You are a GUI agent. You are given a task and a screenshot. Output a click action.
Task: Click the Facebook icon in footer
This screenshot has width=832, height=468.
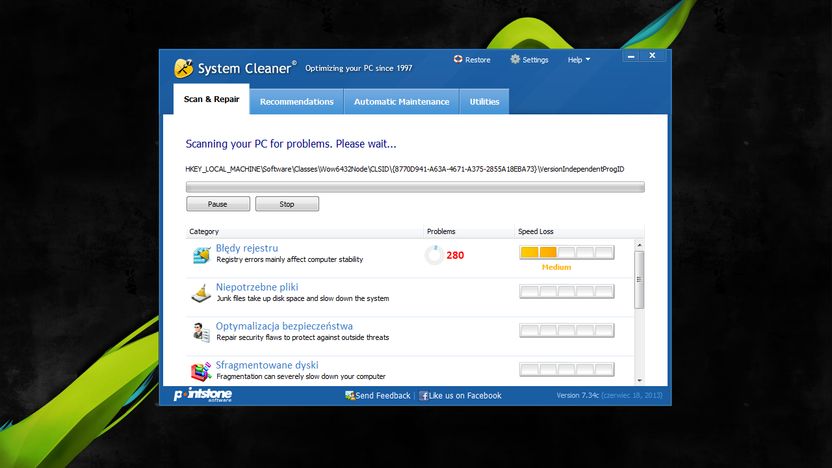[423, 396]
